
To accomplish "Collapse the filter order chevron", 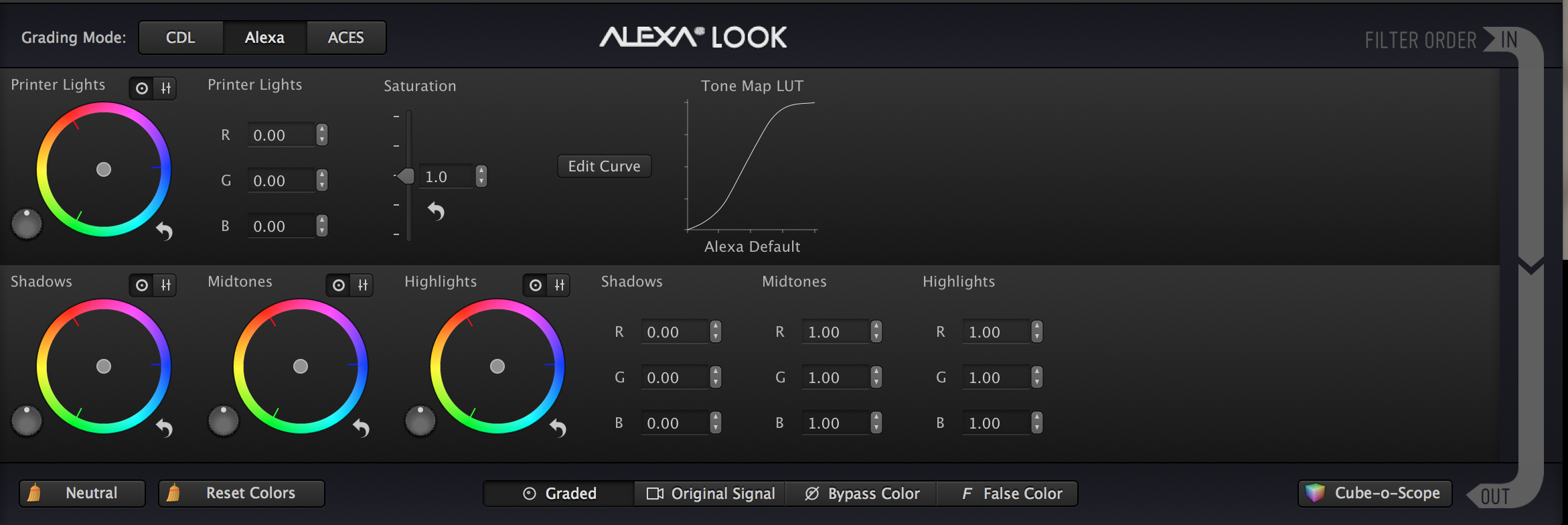I will coord(1531,266).
